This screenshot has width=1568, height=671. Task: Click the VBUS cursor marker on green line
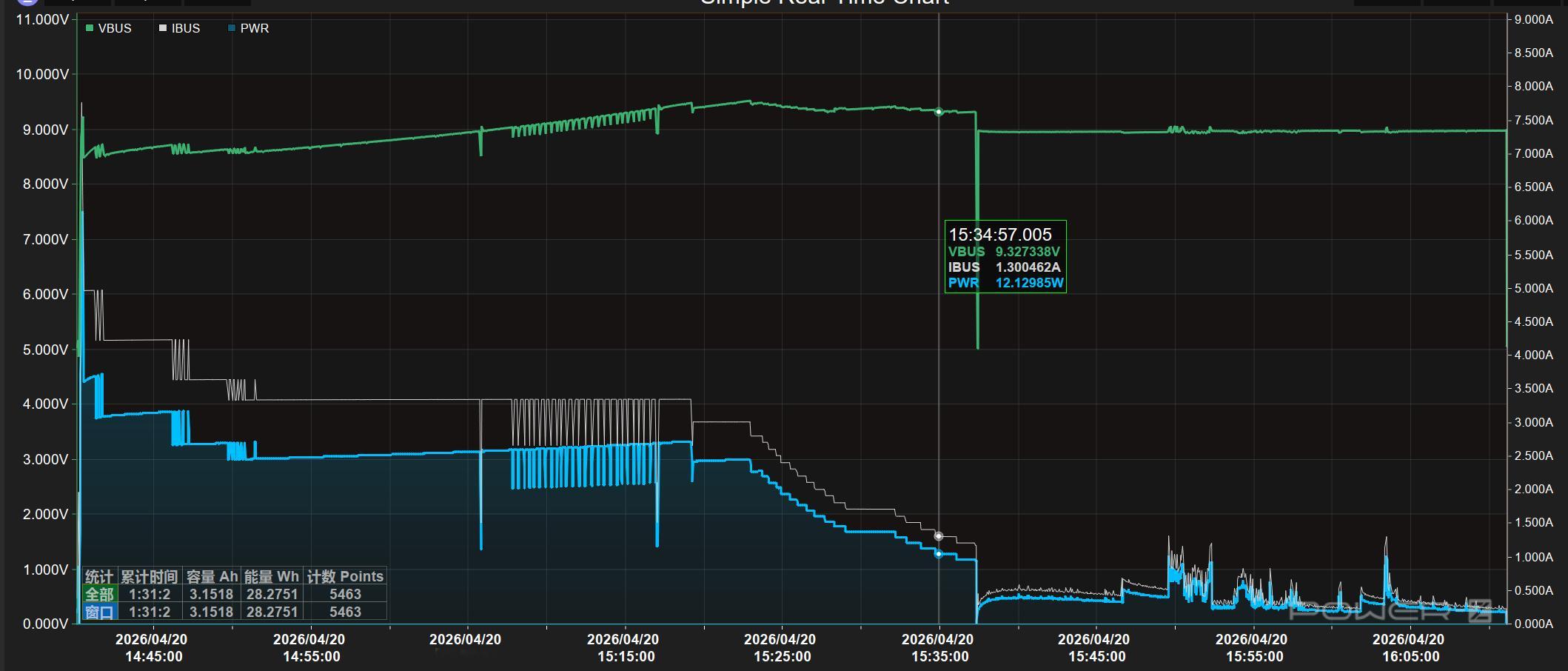[x=939, y=112]
